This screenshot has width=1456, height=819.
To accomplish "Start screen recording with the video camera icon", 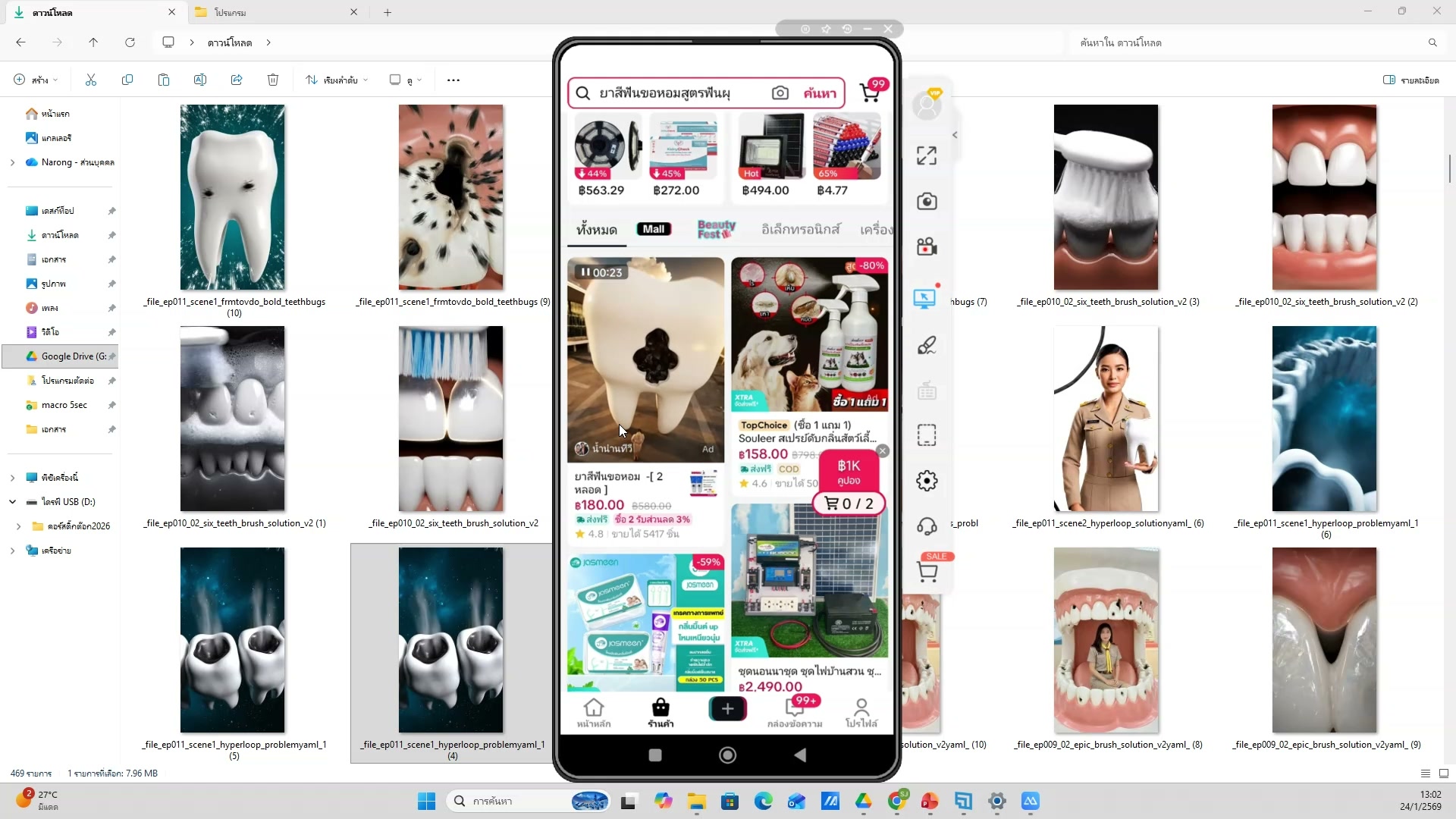I will 926,246.
